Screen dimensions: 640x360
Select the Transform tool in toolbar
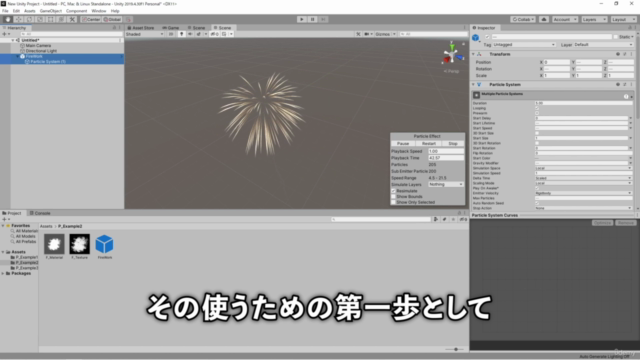tap(61, 19)
